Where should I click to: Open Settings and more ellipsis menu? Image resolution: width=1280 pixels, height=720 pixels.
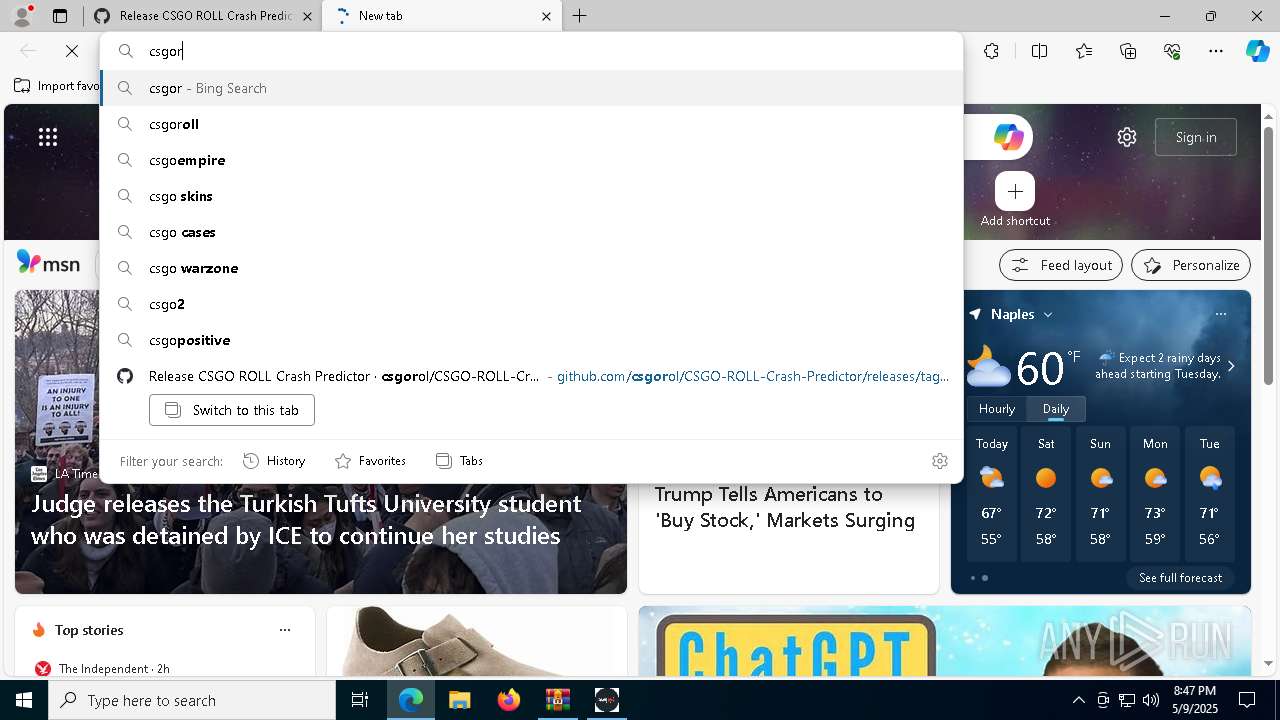(1216, 51)
